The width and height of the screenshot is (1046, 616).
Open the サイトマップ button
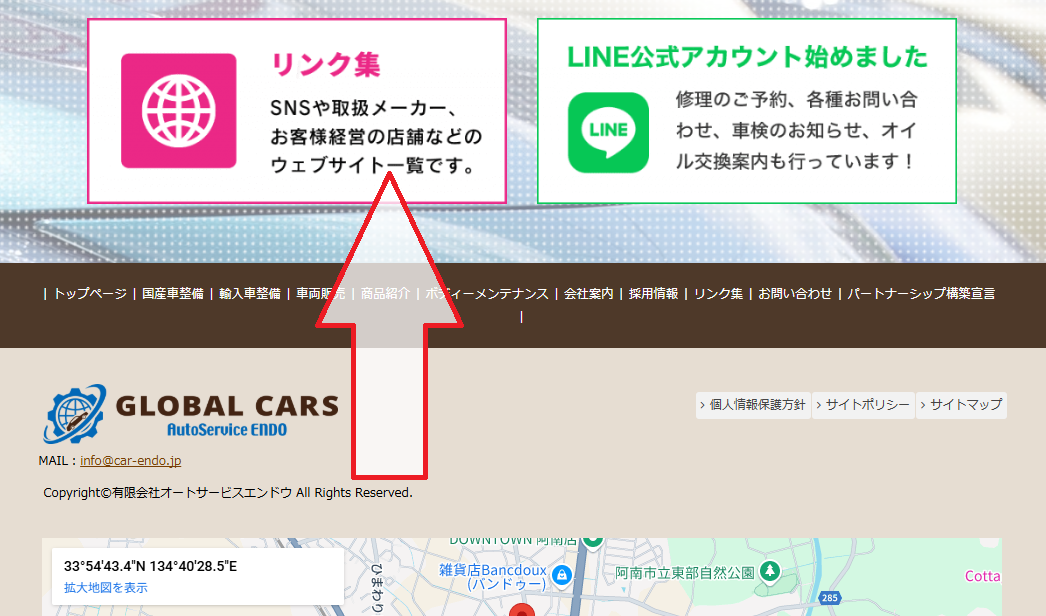click(x=961, y=405)
